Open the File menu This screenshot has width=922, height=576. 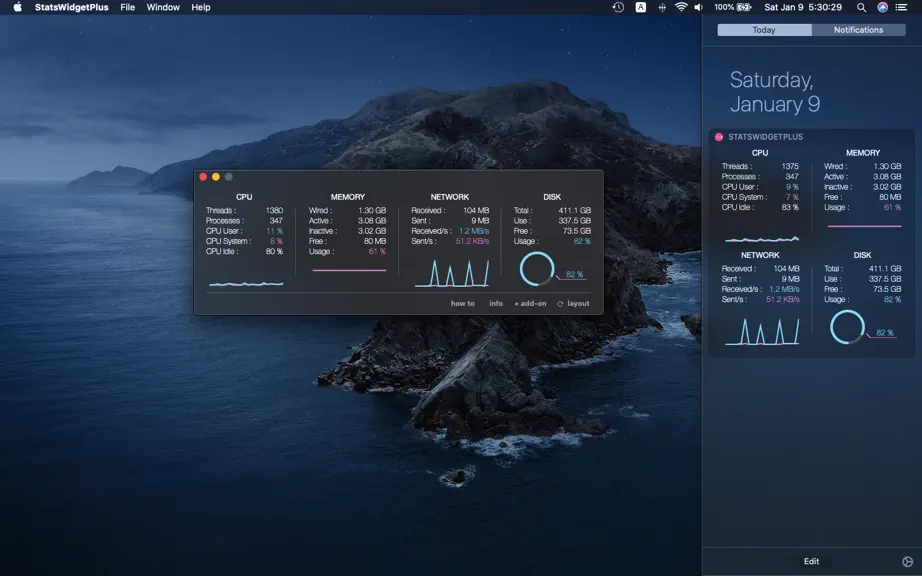pos(128,7)
